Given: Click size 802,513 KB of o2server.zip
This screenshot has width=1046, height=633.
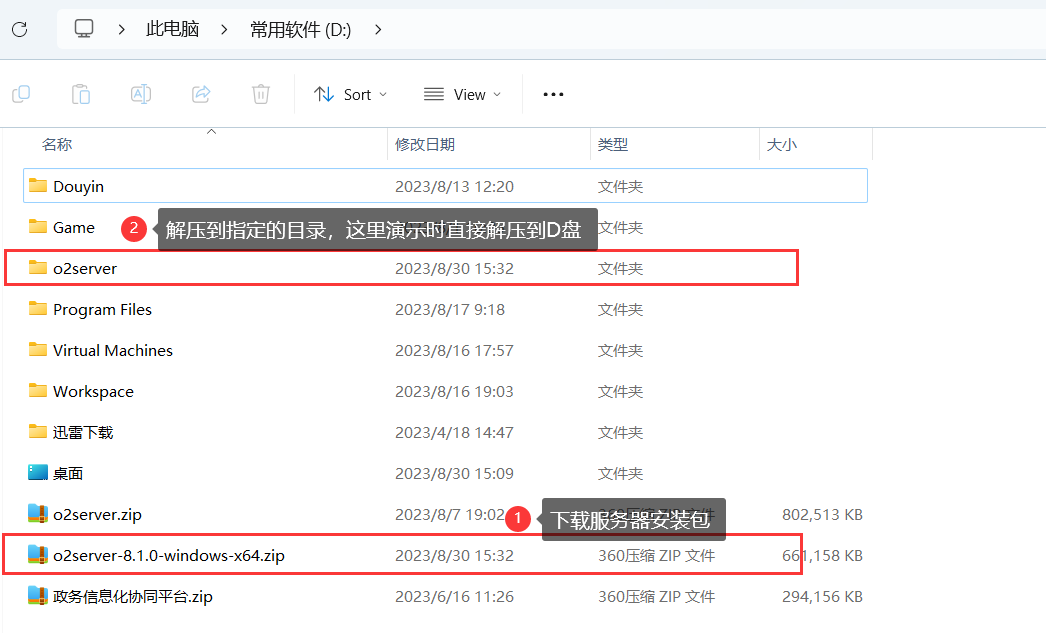Looking at the screenshot, I should click(823, 514).
